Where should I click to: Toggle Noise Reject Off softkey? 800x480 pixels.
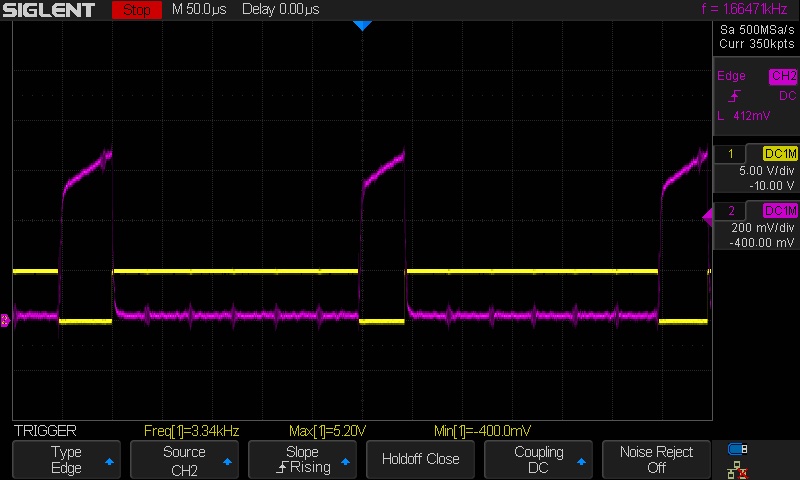tap(656, 460)
